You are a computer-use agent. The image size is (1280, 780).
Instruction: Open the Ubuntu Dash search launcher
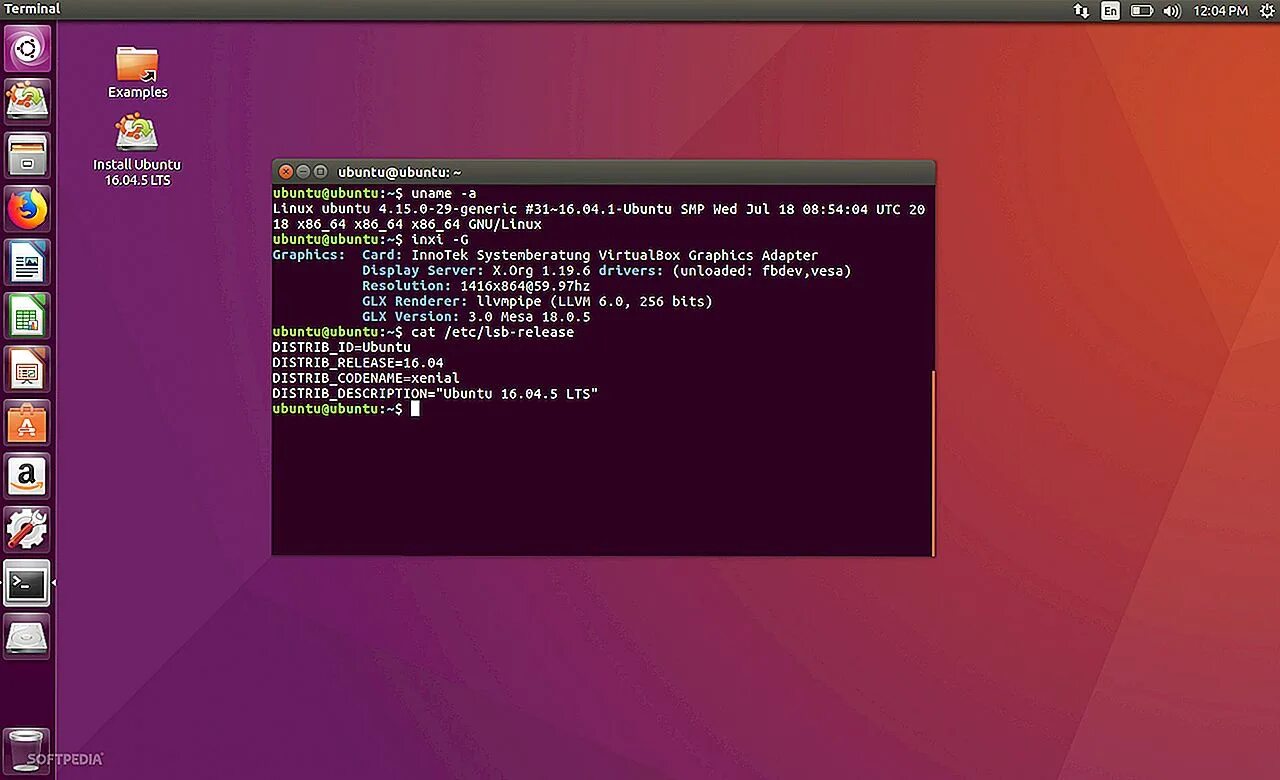point(27,48)
